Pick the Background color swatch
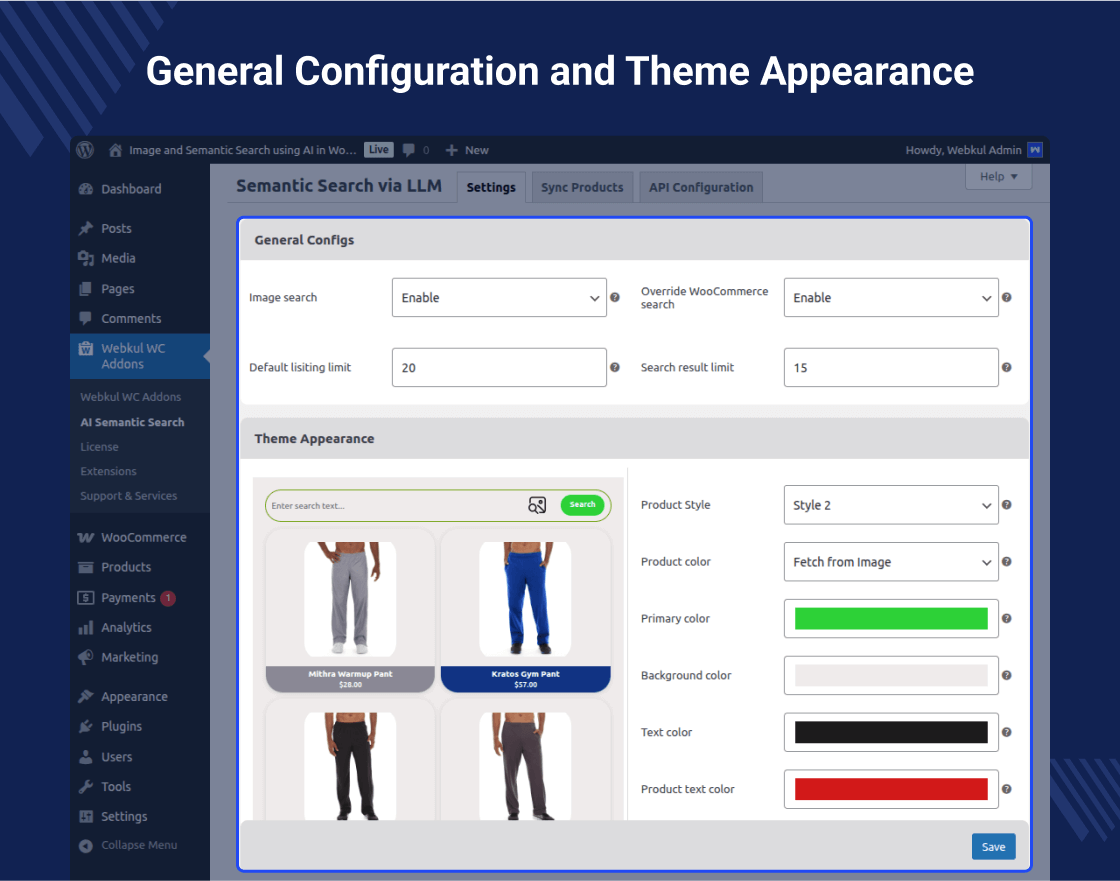Image resolution: width=1120 pixels, height=881 pixels. pyautogui.click(x=891, y=675)
